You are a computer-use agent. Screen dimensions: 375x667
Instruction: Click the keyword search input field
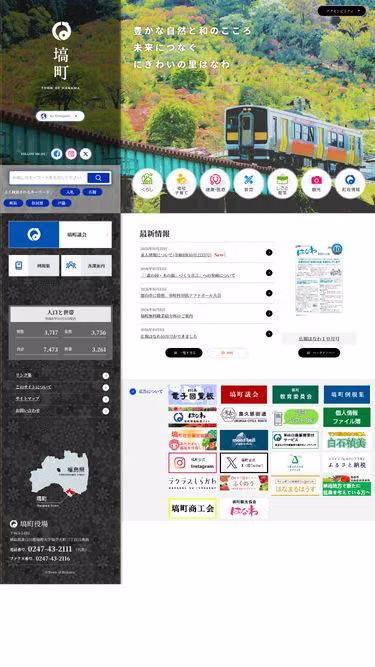click(x=48, y=178)
